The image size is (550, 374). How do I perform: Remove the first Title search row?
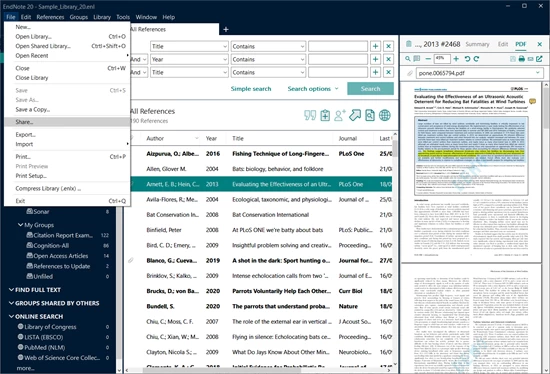click(x=388, y=46)
